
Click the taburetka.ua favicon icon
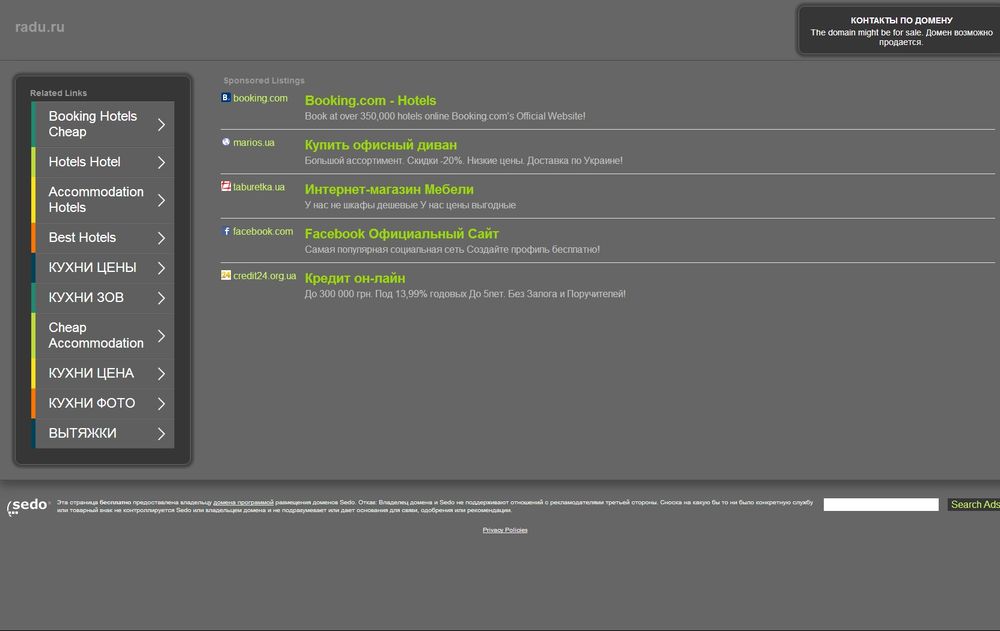(x=226, y=186)
